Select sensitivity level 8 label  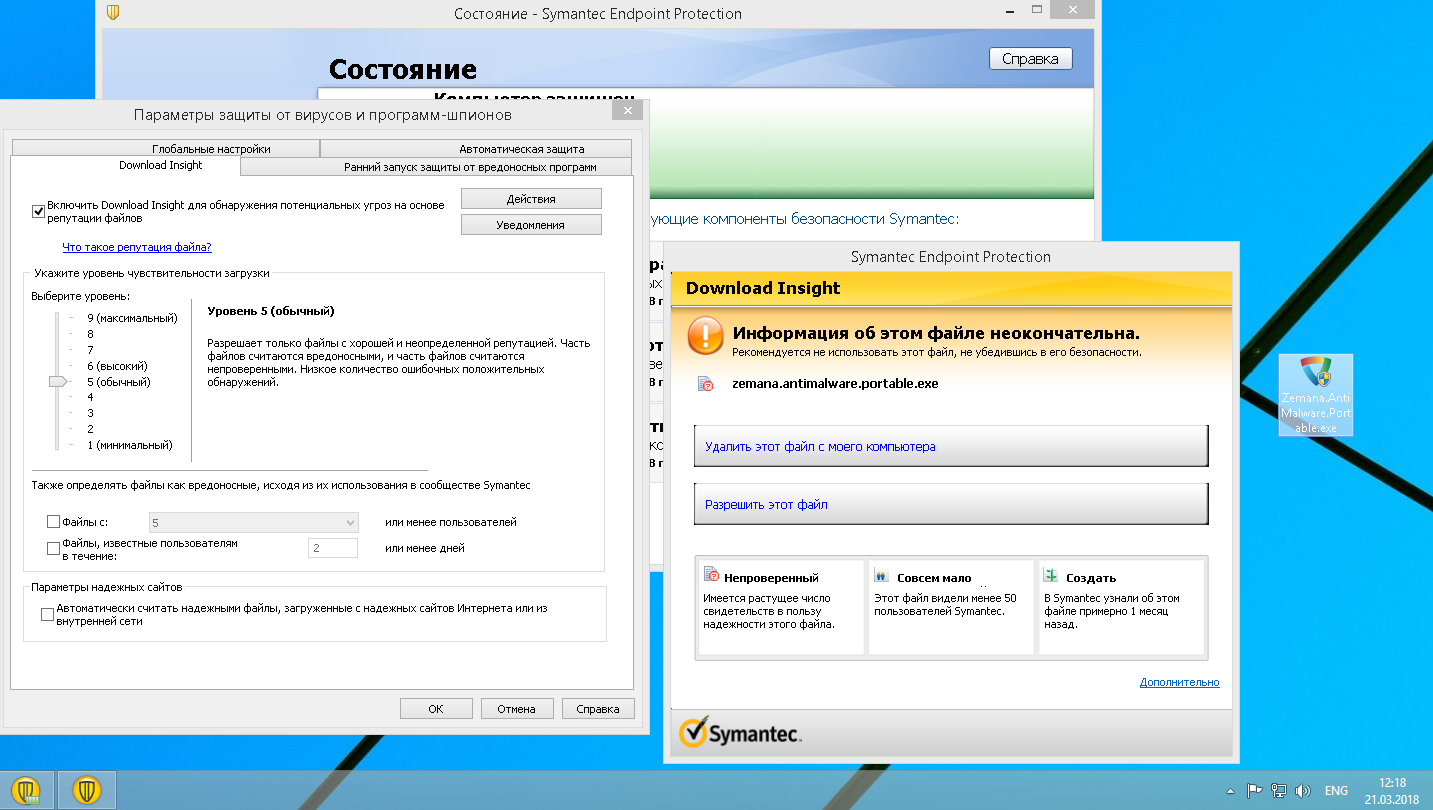click(x=91, y=334)
